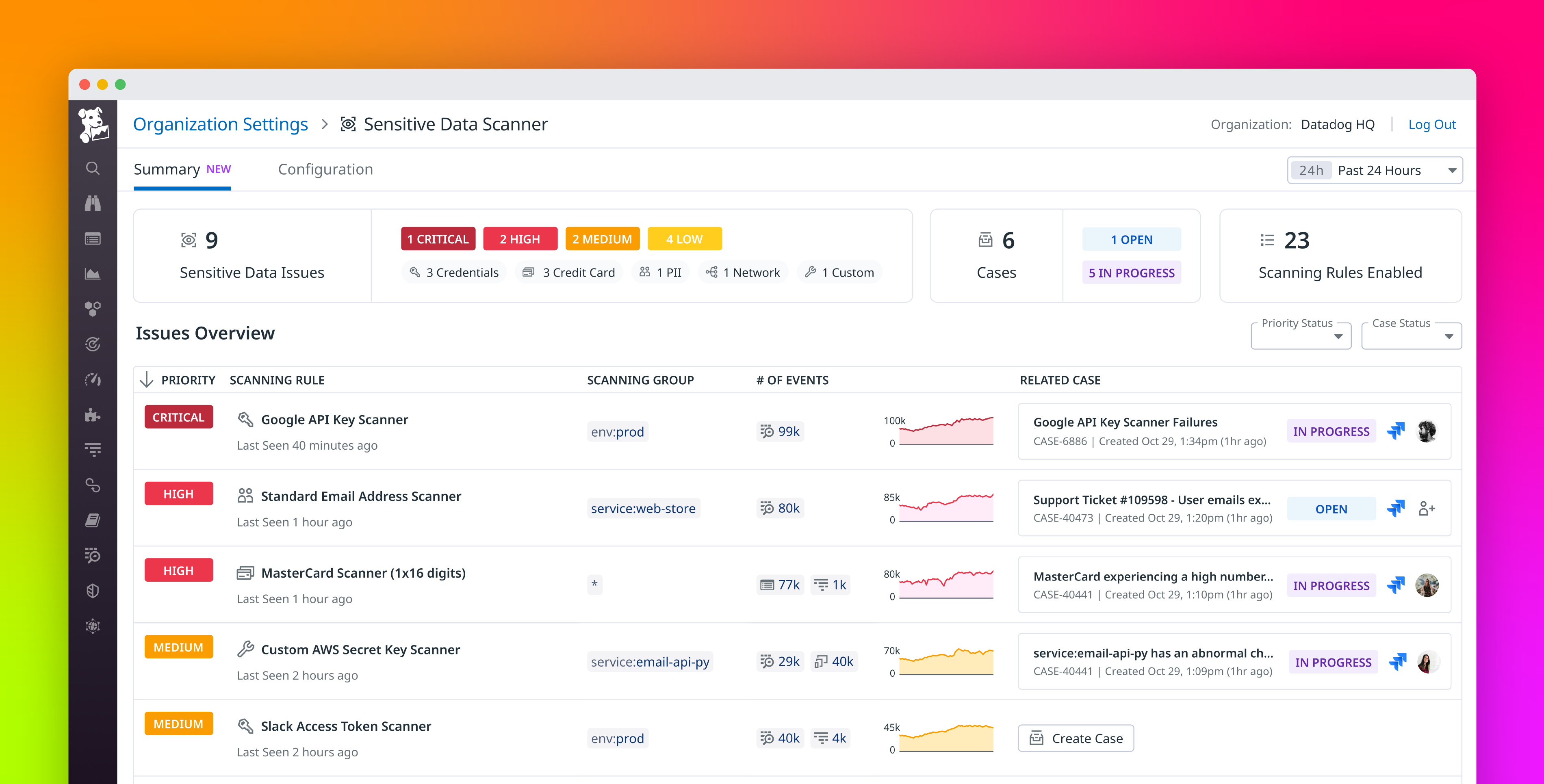The height and width of the screenshot is (784, 1544).
Task: Open the search icon in the sidebar
Action: point(93,169)
